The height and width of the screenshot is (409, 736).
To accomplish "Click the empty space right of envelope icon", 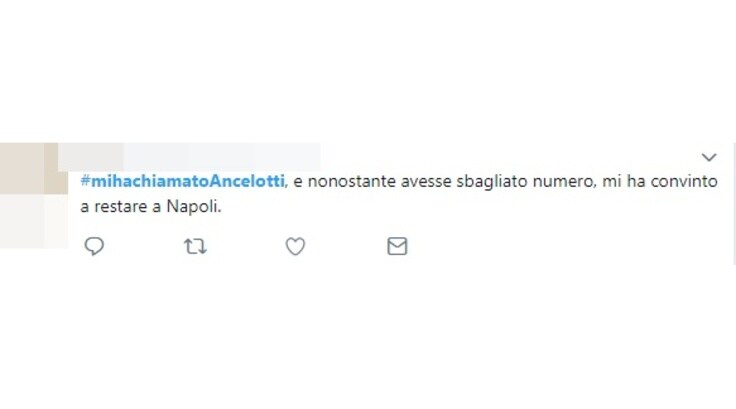I will pyautogui.click(x=563, y=246).
